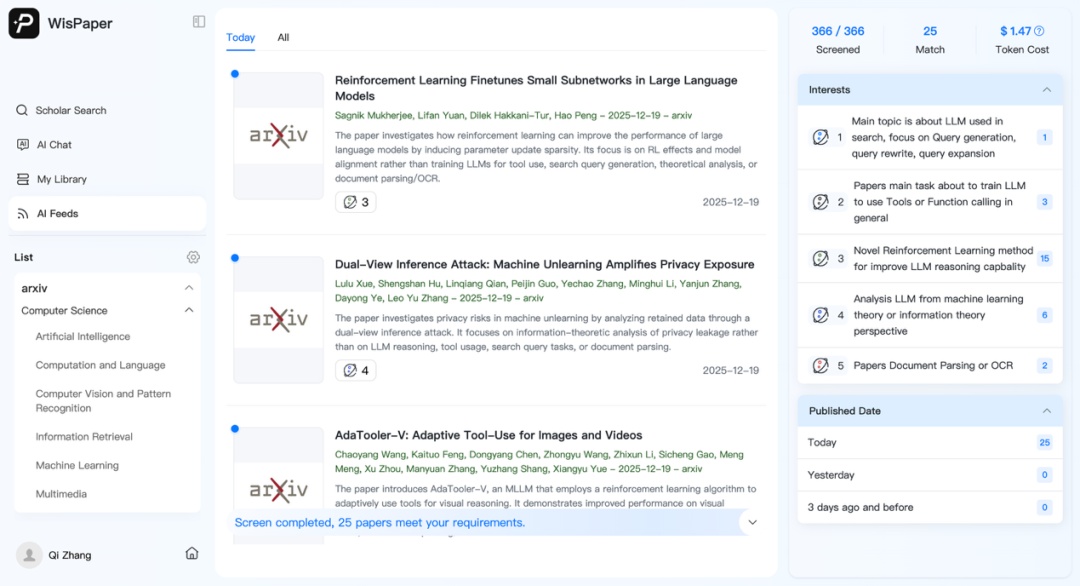Screen dimensions: 1080x586
Task: Click the icon beside interest 4
Action: tap(820, 315)
